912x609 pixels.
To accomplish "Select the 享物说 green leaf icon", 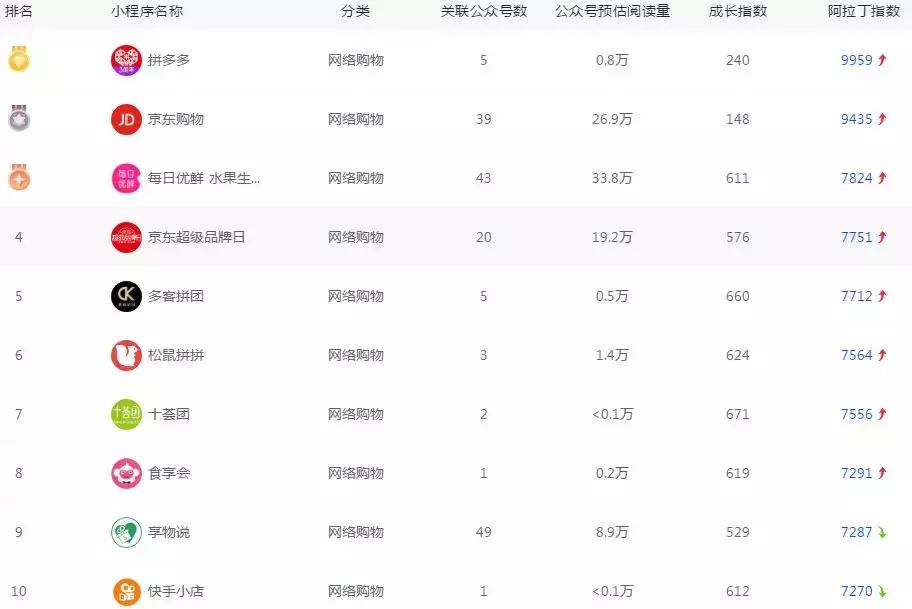I will [x=126, y=532].
